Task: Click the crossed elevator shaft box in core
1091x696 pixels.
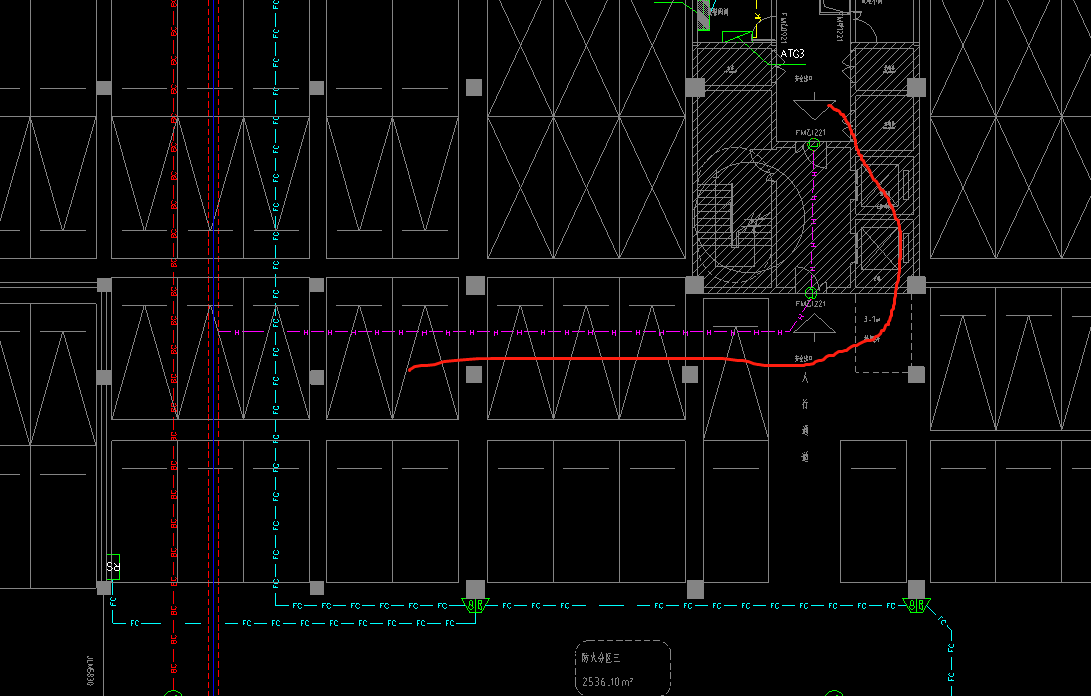Action: [878, 248]
